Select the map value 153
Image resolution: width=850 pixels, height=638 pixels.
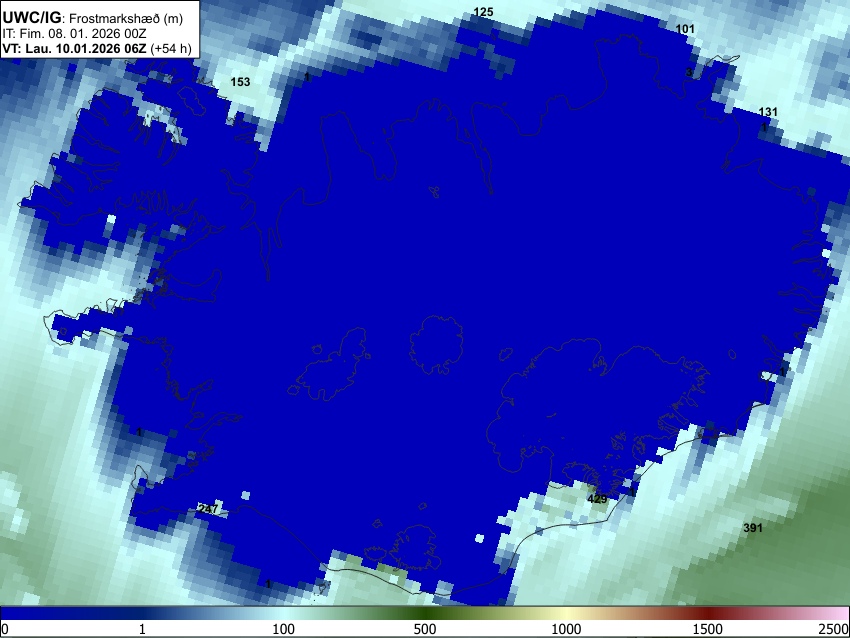click(x=240, y=82)
